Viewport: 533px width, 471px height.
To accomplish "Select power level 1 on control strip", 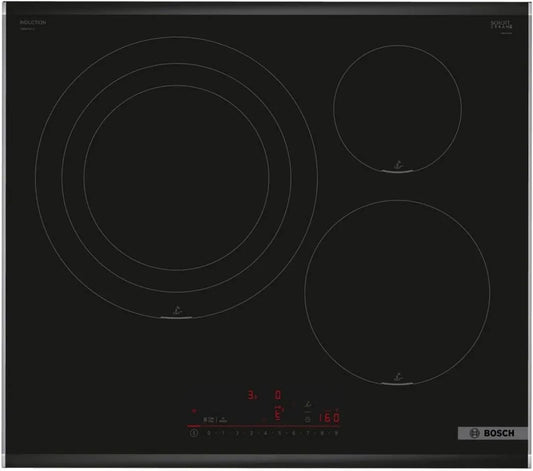I will tap(223, 433).
